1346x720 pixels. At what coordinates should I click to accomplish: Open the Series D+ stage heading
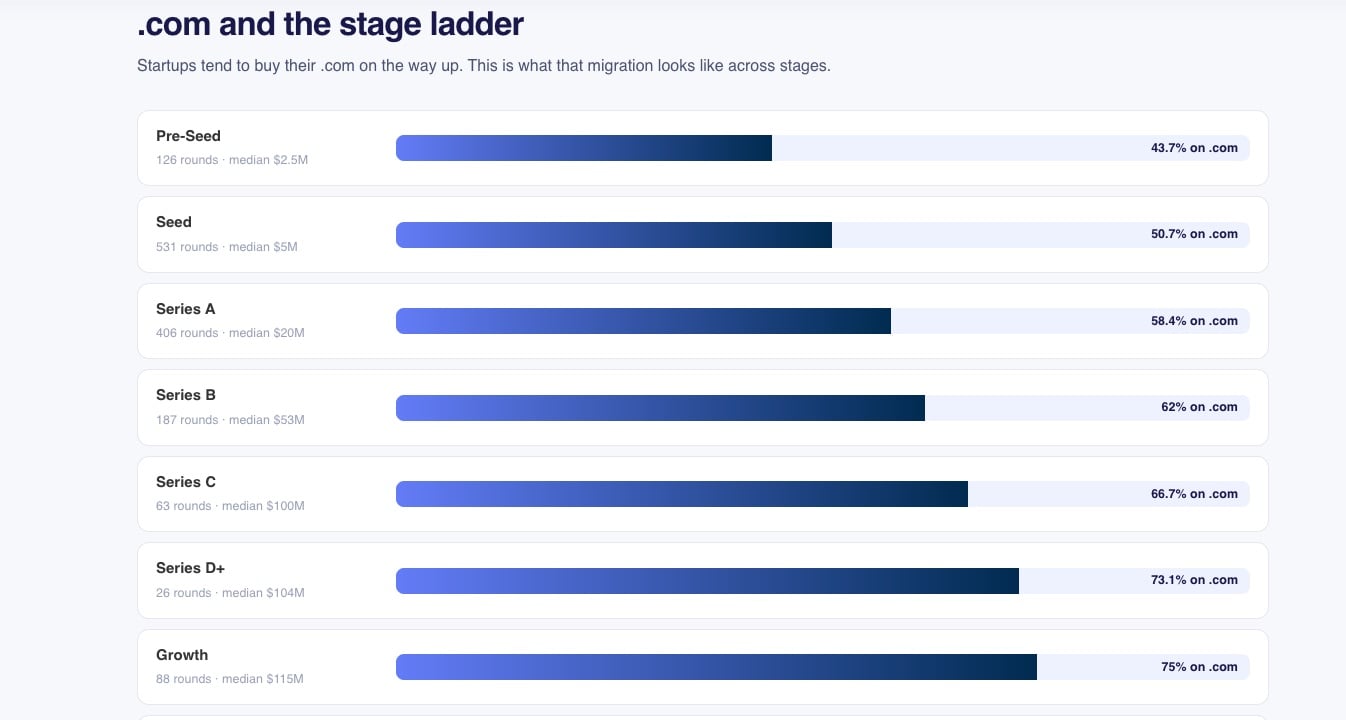click(191, 568)
